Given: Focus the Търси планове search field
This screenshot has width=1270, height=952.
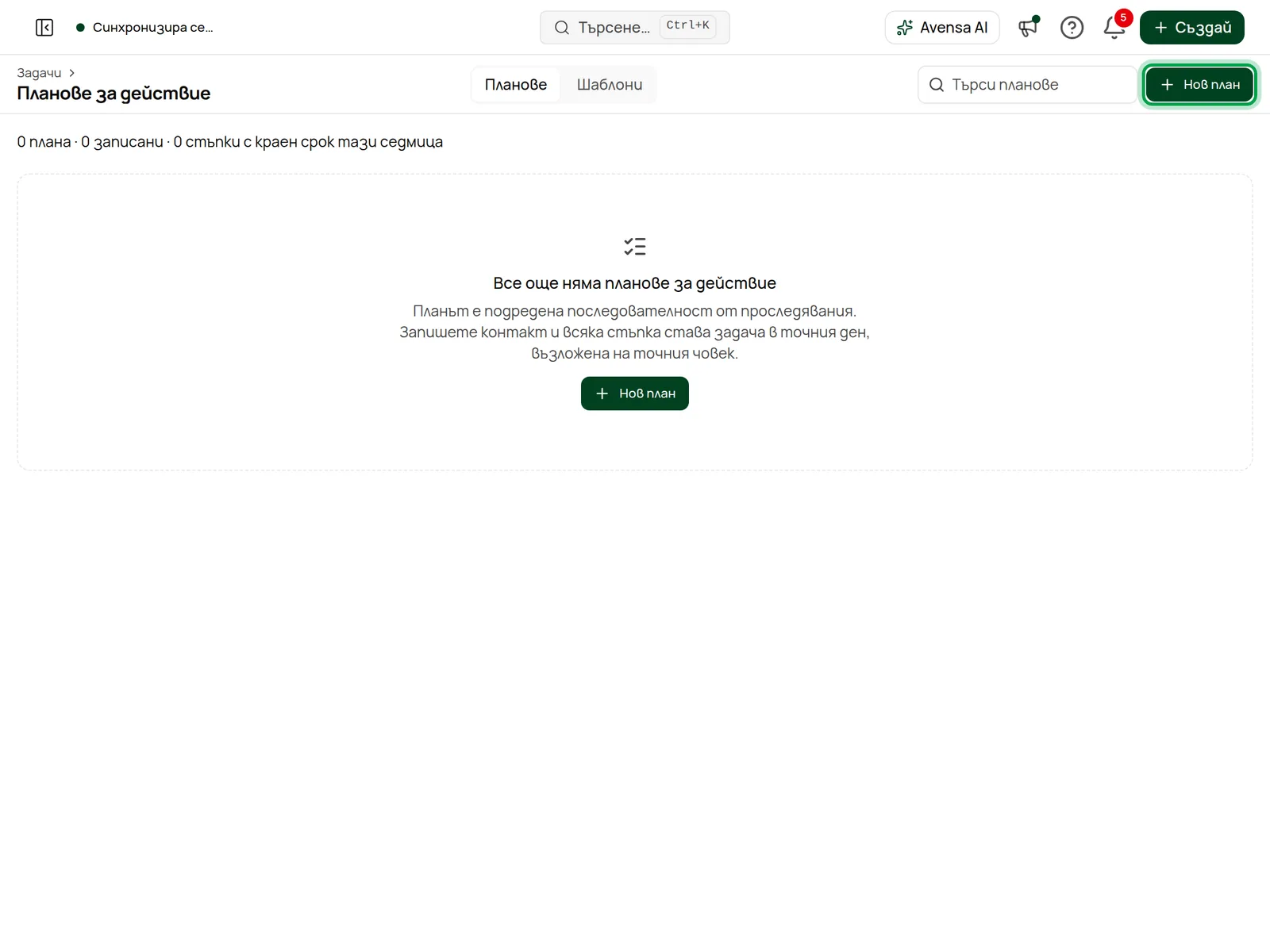Looking at the screenshot, I should tap(1027, 85).
